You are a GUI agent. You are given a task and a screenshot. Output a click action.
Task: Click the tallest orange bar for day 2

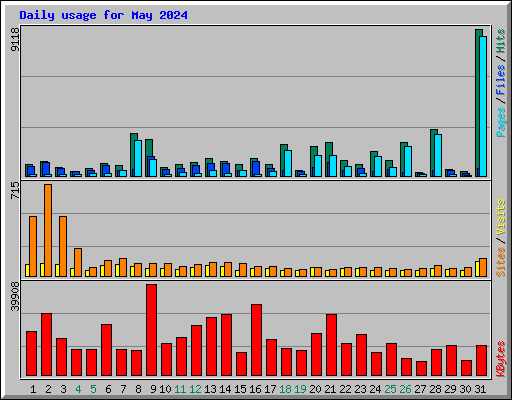tap(48, 230)
